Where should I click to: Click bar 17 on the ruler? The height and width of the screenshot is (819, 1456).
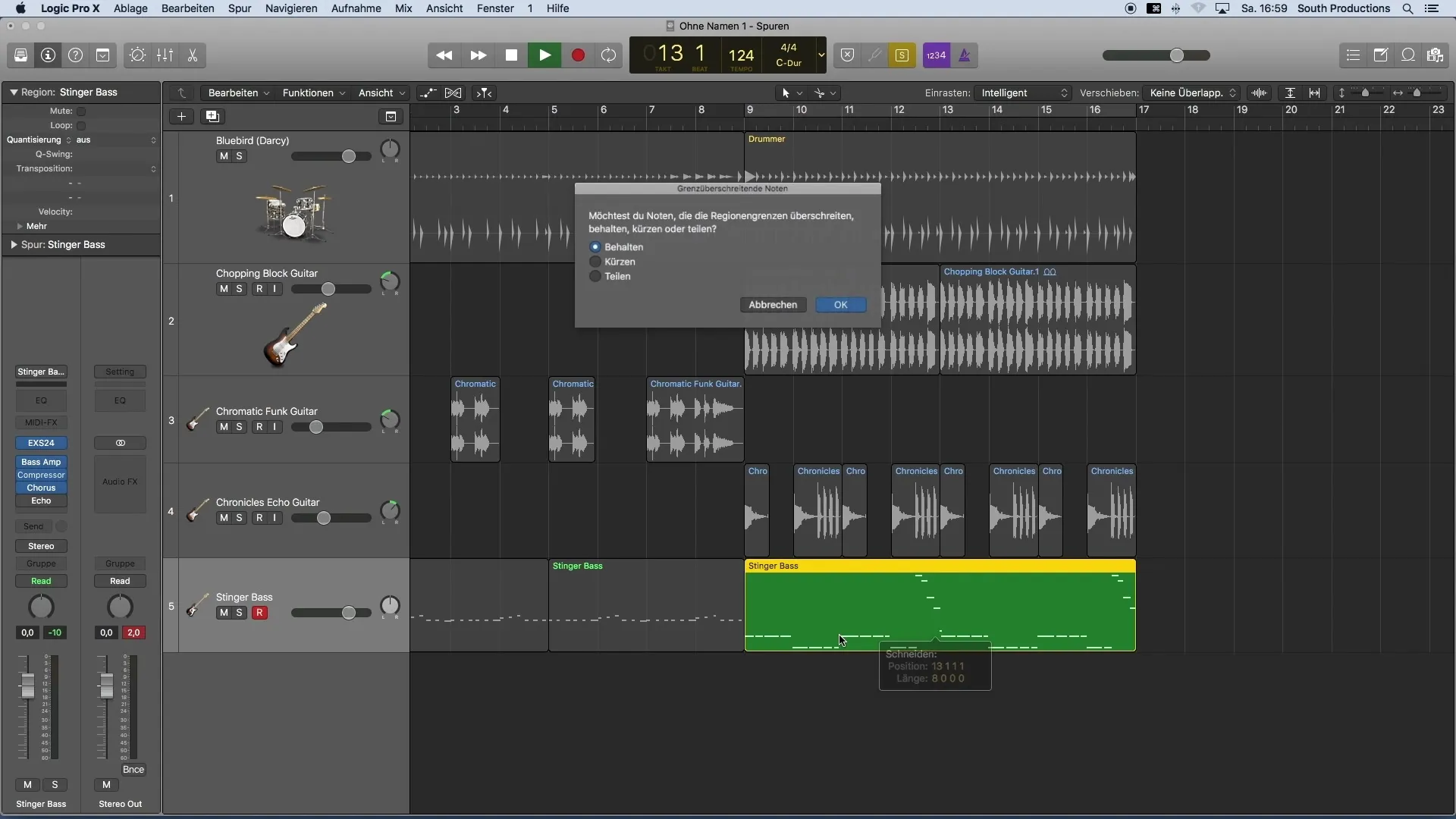(1143, 110)
